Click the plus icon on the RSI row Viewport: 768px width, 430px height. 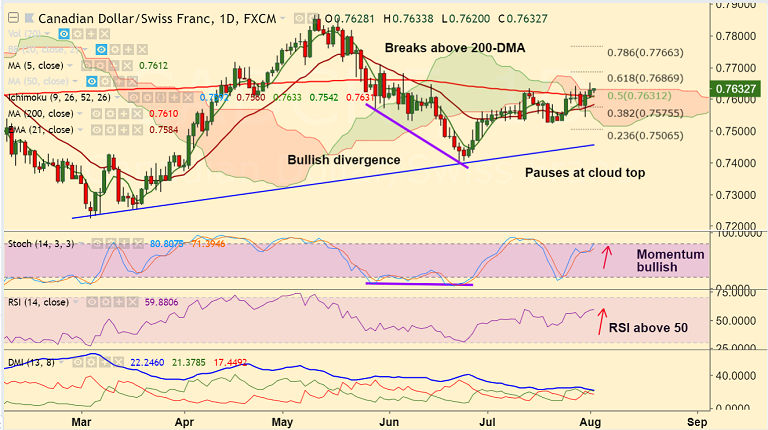[x=119, y=302]
